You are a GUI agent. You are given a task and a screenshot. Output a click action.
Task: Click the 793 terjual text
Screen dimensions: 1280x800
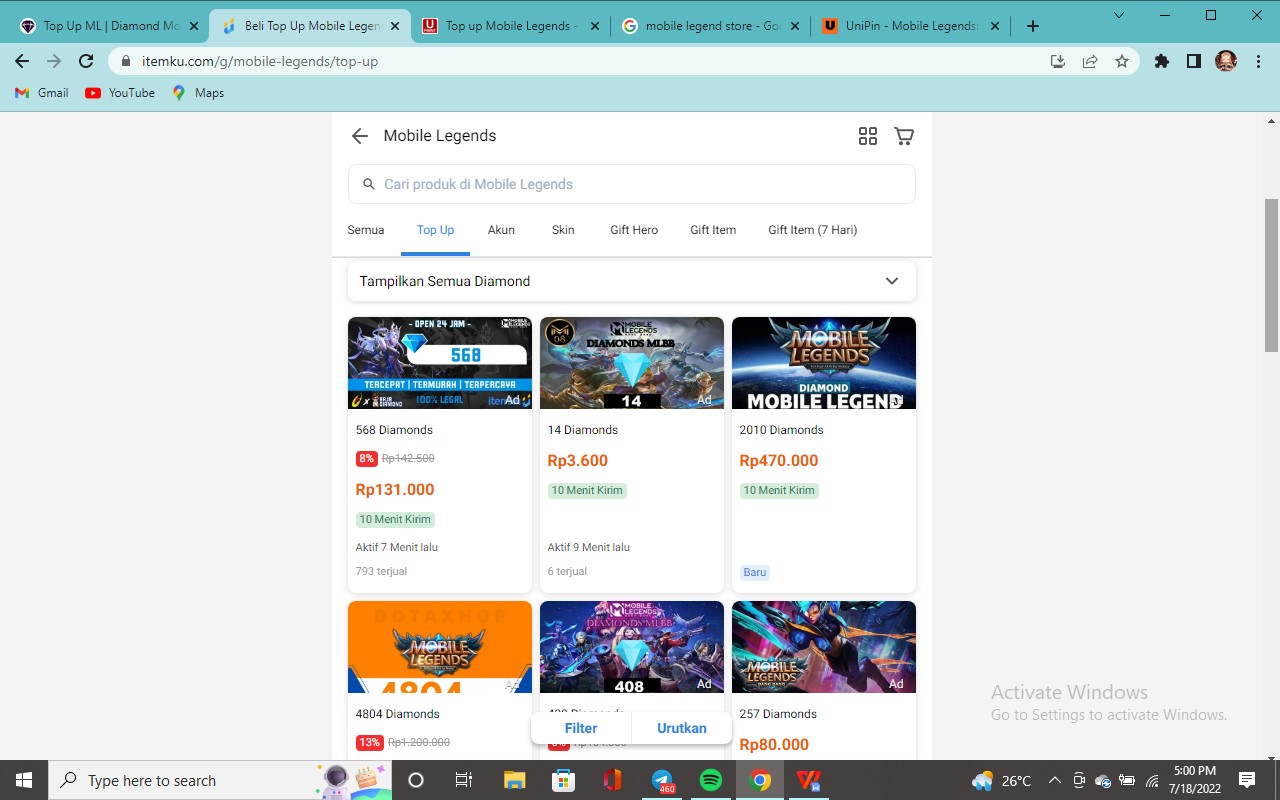tap(381, 572)
